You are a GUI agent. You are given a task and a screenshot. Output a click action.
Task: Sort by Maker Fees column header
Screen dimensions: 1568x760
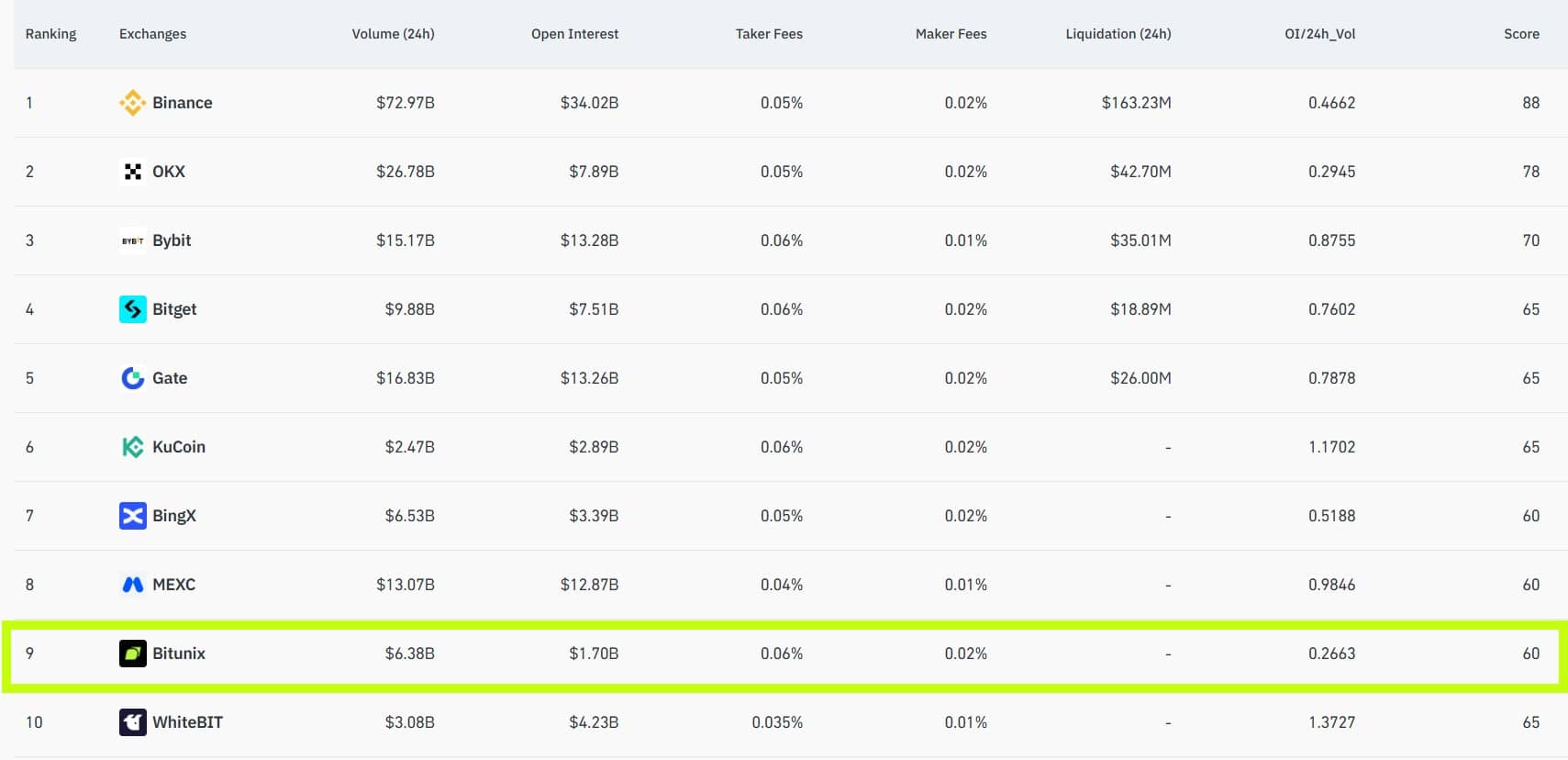coord(951,34)
